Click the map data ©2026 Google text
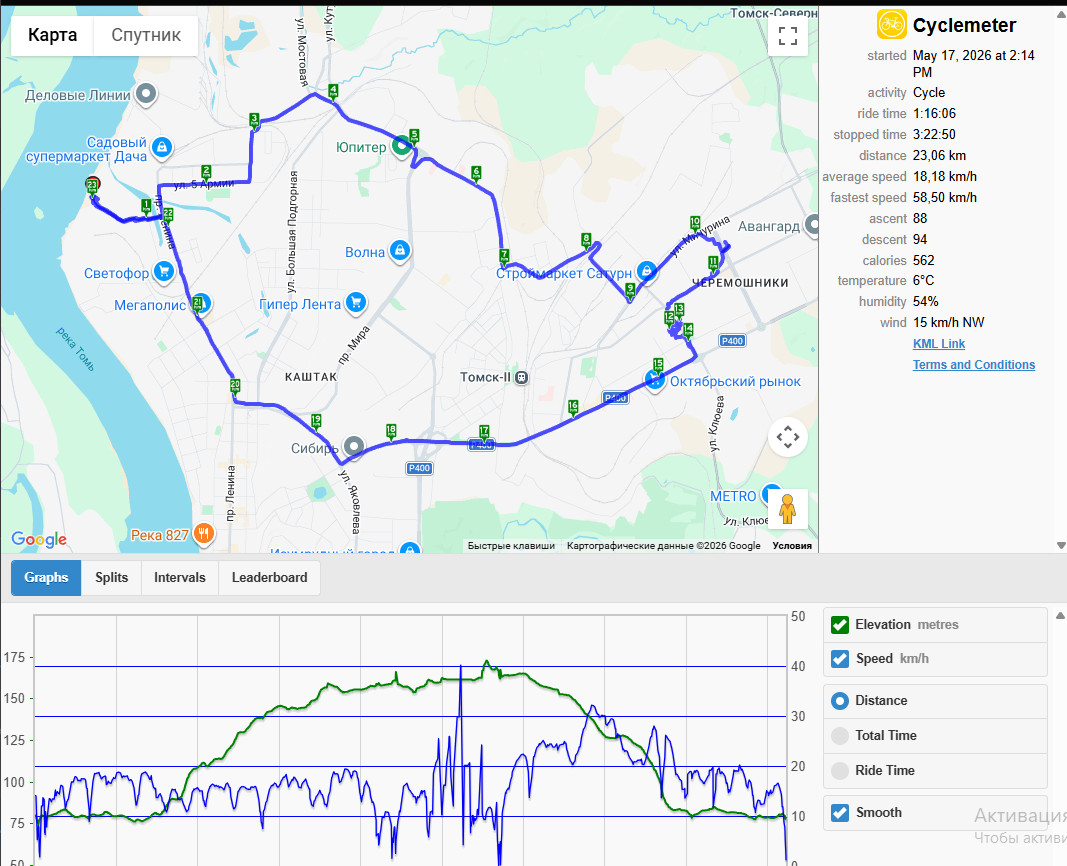The height and width of the screenshot is (866, 1067). pos(663,546)
